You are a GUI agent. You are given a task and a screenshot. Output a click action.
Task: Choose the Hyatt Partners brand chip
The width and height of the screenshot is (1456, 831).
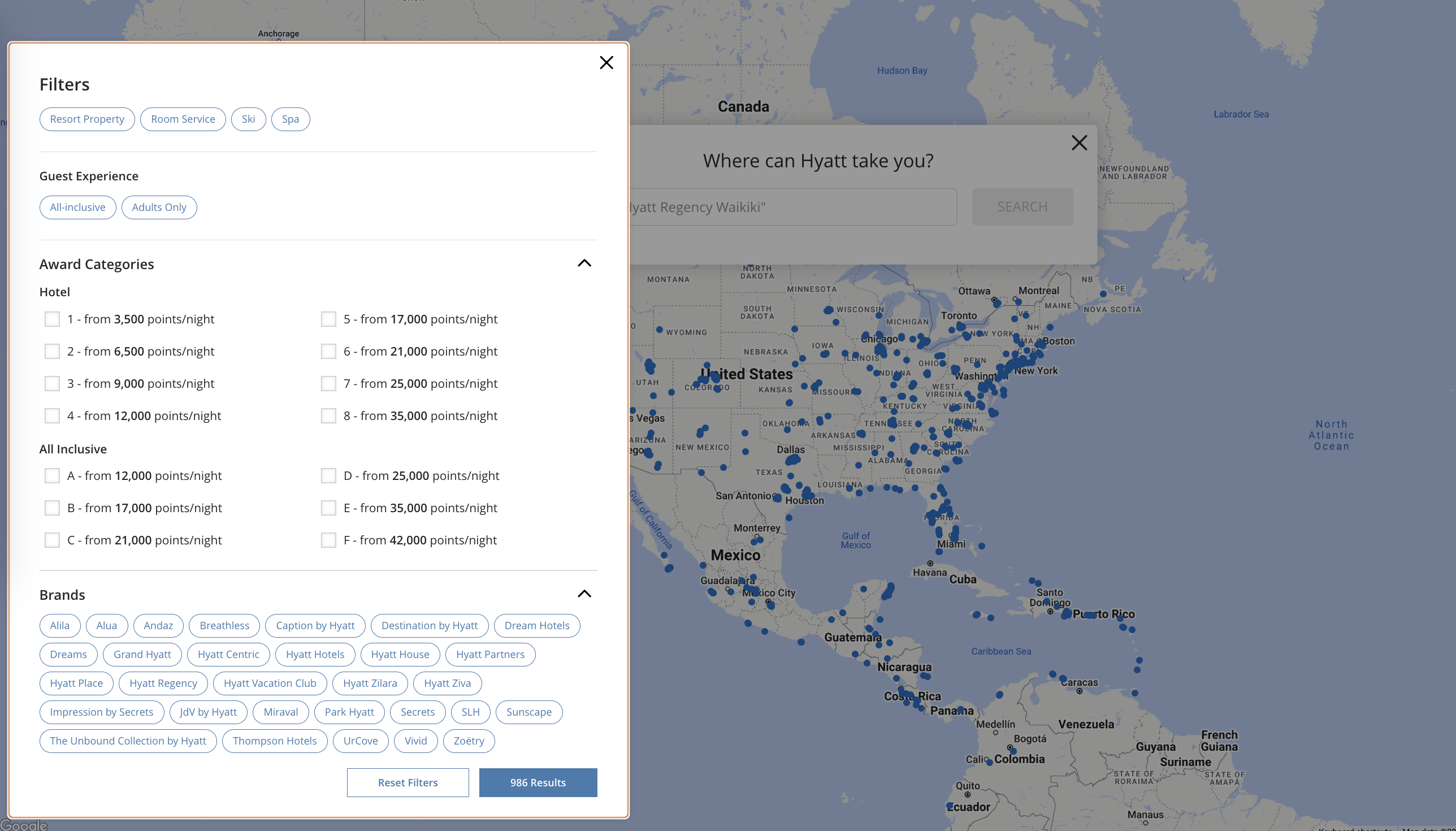pyautogui.click(x=490, y=655)
